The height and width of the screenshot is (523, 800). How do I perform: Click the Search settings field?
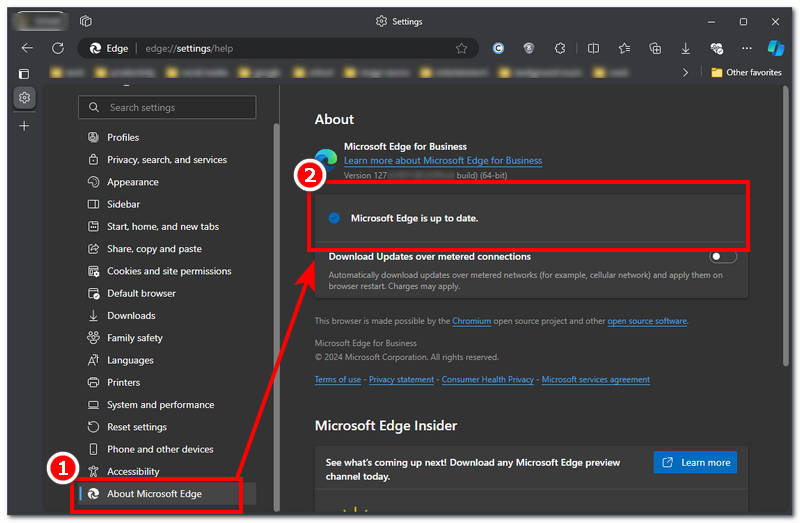[168, 107]
